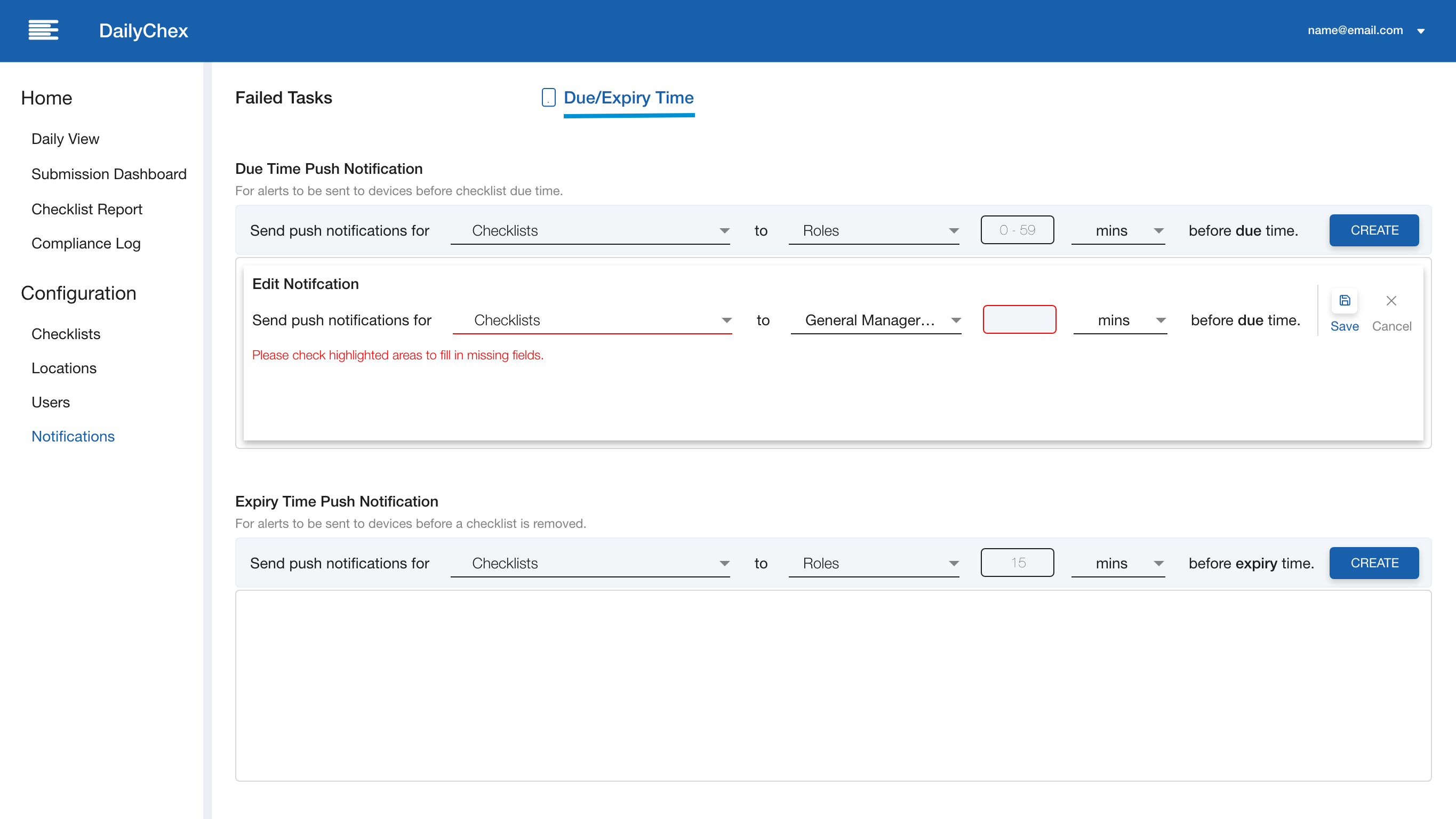Open Compliance Log page
The image size is (1456, 819).
tap(86, 243)
